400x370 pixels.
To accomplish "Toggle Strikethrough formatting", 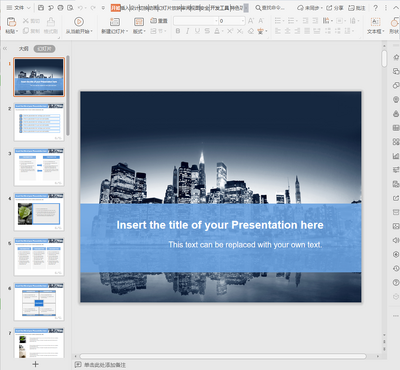I will (207, 31).
